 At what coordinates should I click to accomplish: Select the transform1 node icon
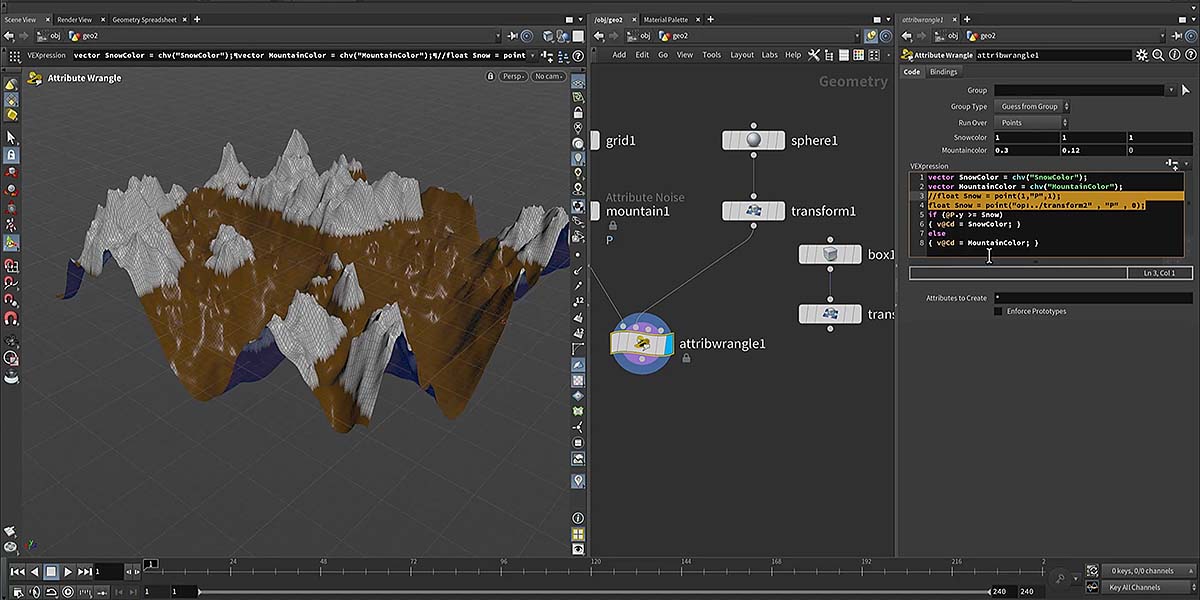(x=753, y=211)
